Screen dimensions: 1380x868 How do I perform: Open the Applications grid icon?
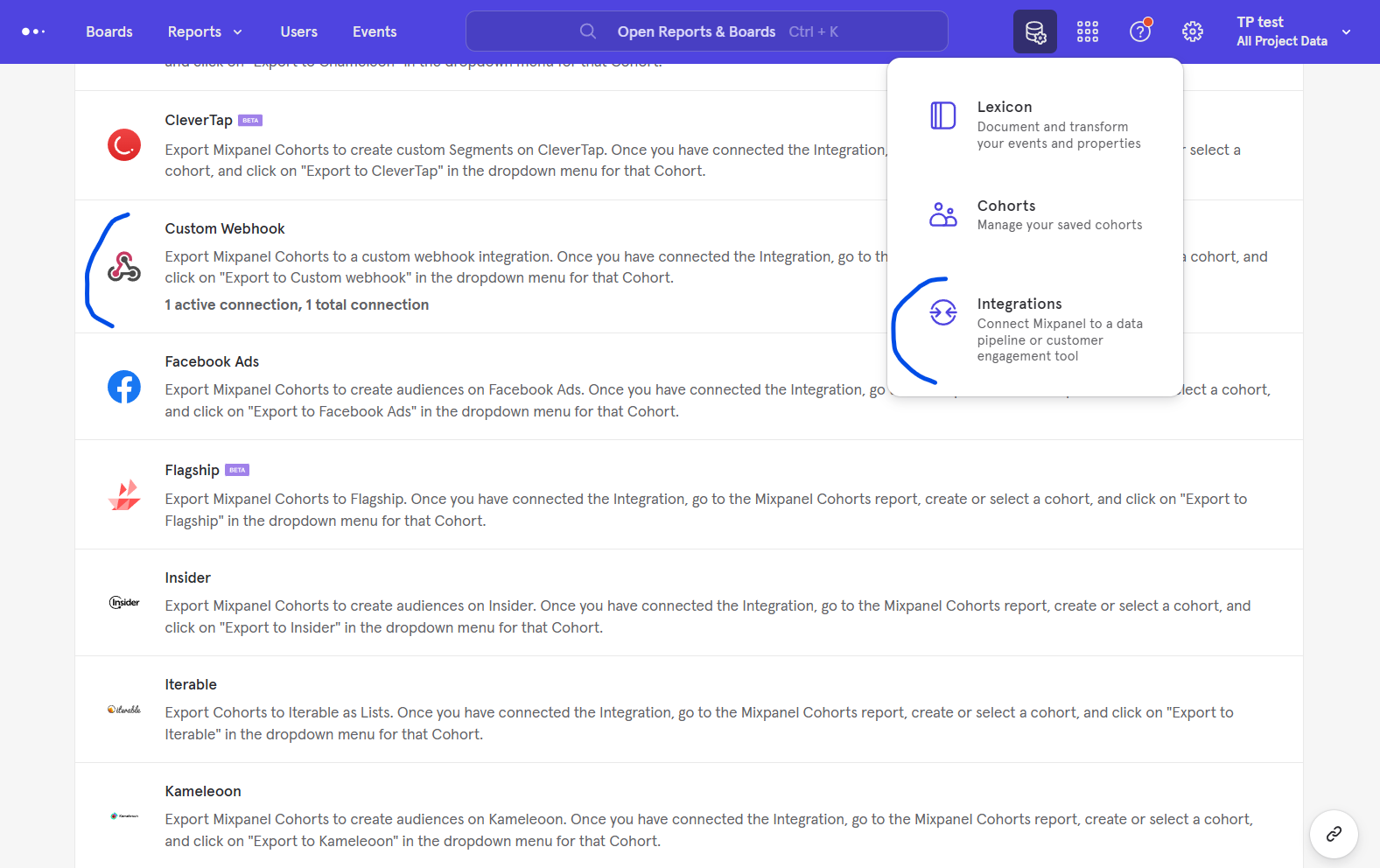pyautogui.click(x=1088, y=31)
